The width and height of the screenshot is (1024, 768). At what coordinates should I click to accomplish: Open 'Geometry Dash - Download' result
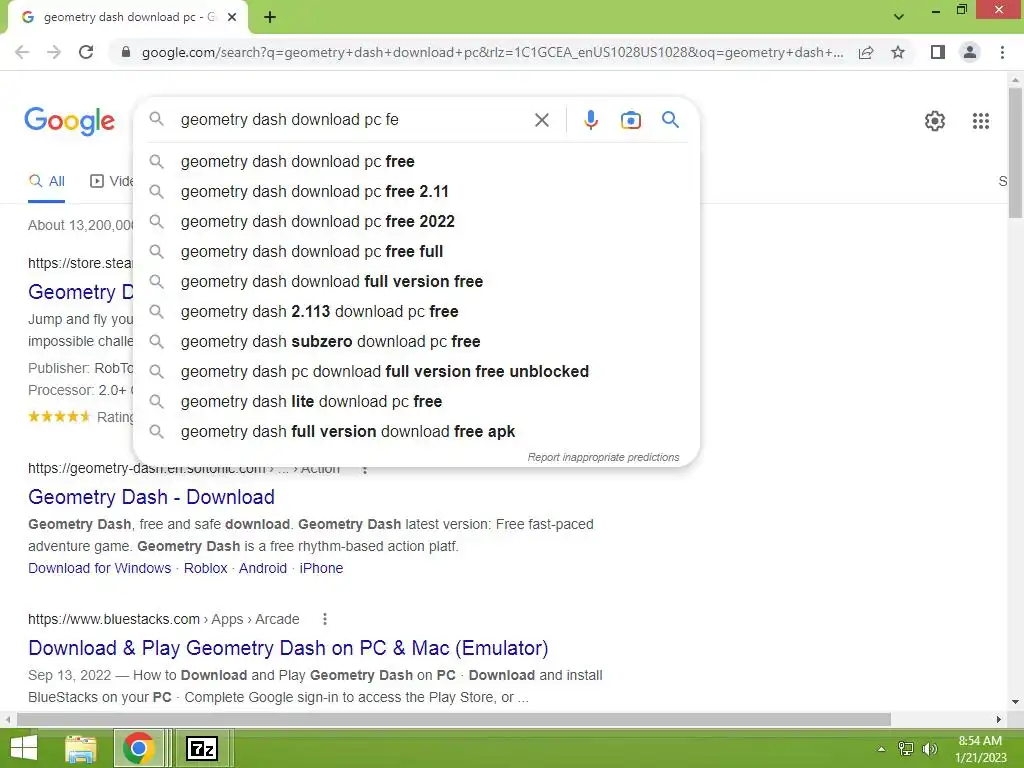tap(152, 497)
